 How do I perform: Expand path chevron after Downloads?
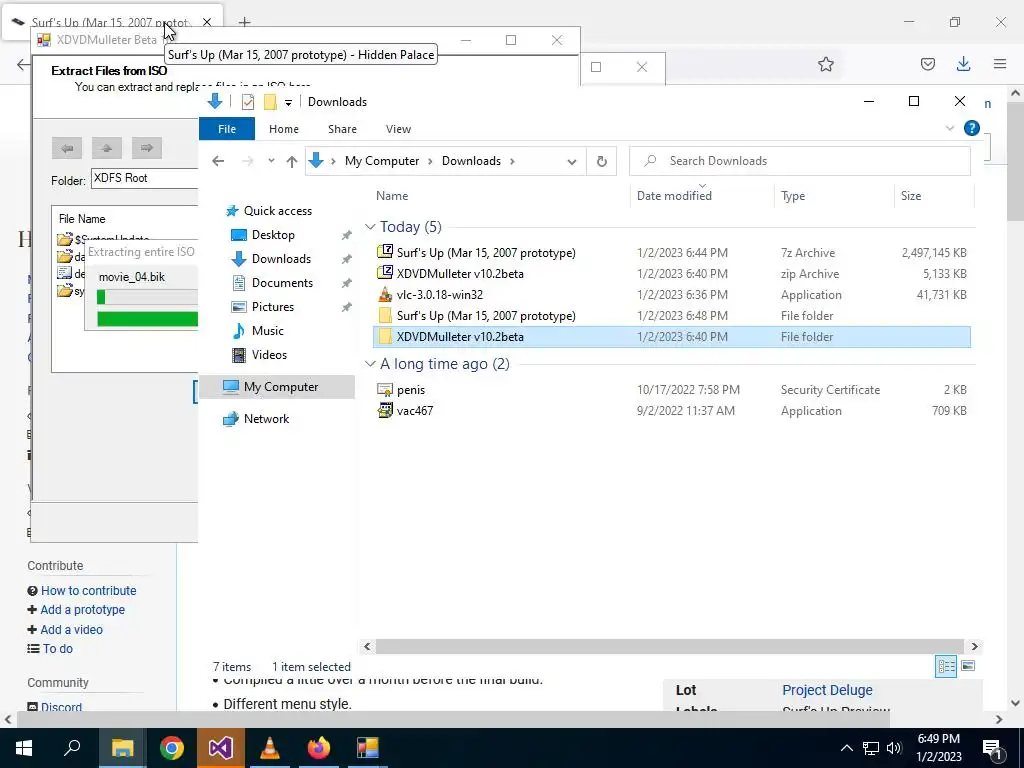[512, 161]
